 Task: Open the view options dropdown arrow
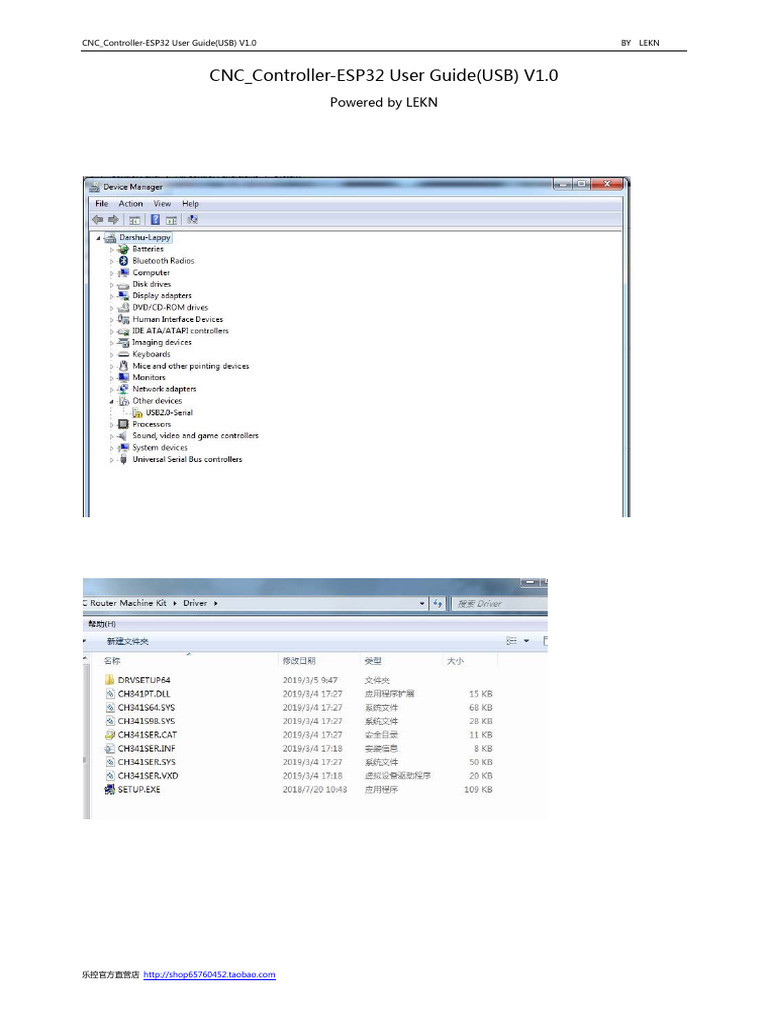526,641
